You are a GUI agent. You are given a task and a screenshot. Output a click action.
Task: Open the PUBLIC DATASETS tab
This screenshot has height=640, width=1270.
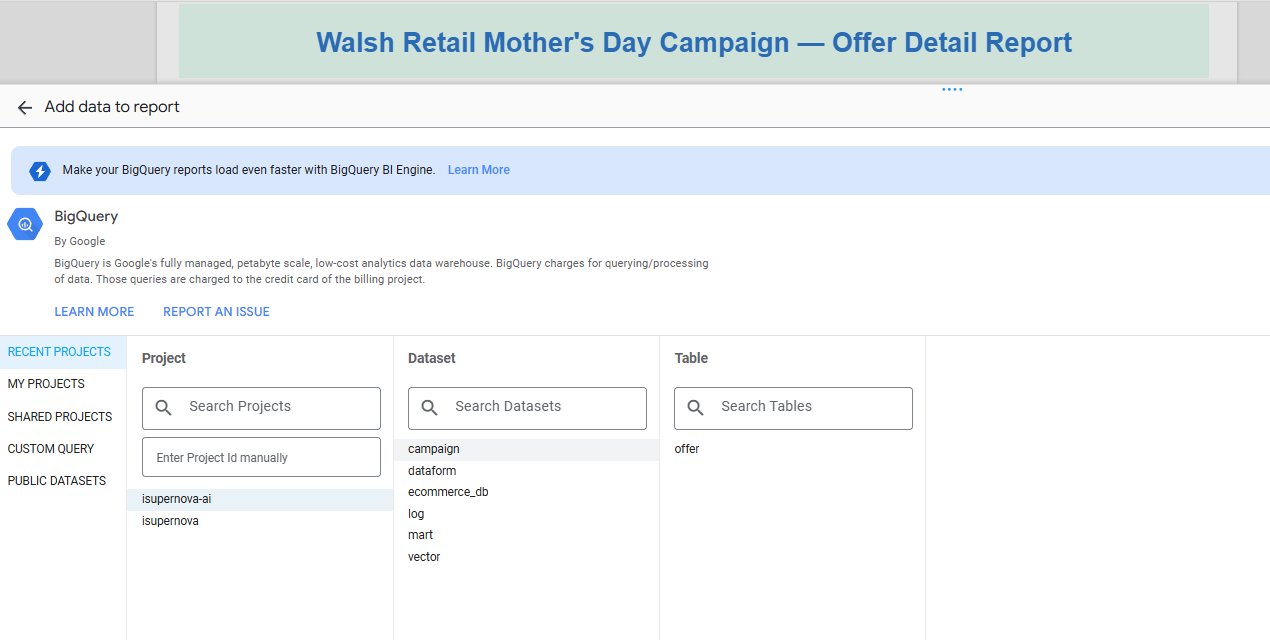point(63,481)
